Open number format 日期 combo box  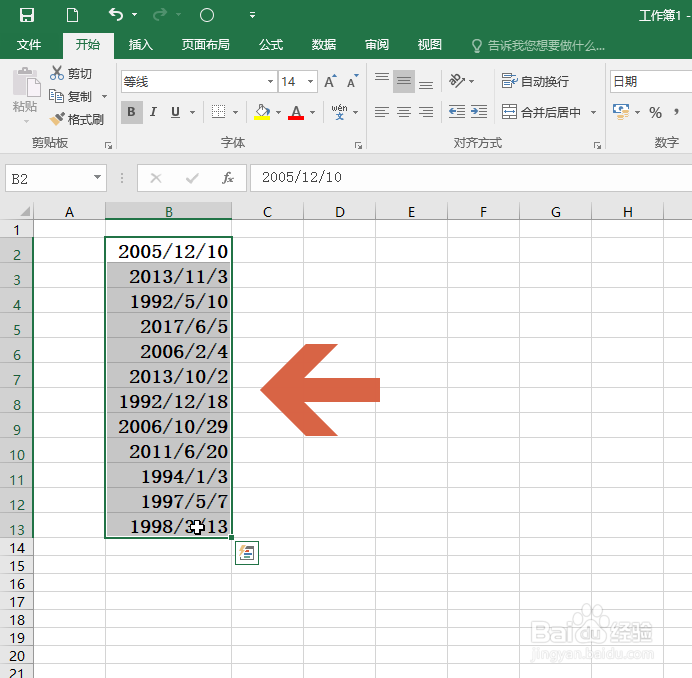[x=651, y=82]
